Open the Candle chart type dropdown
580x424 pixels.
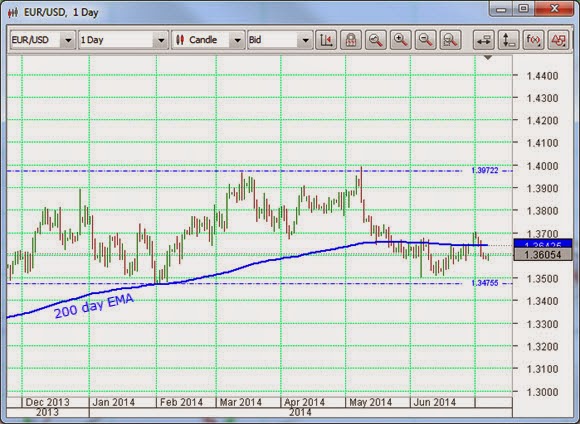(x=208, y=40)
